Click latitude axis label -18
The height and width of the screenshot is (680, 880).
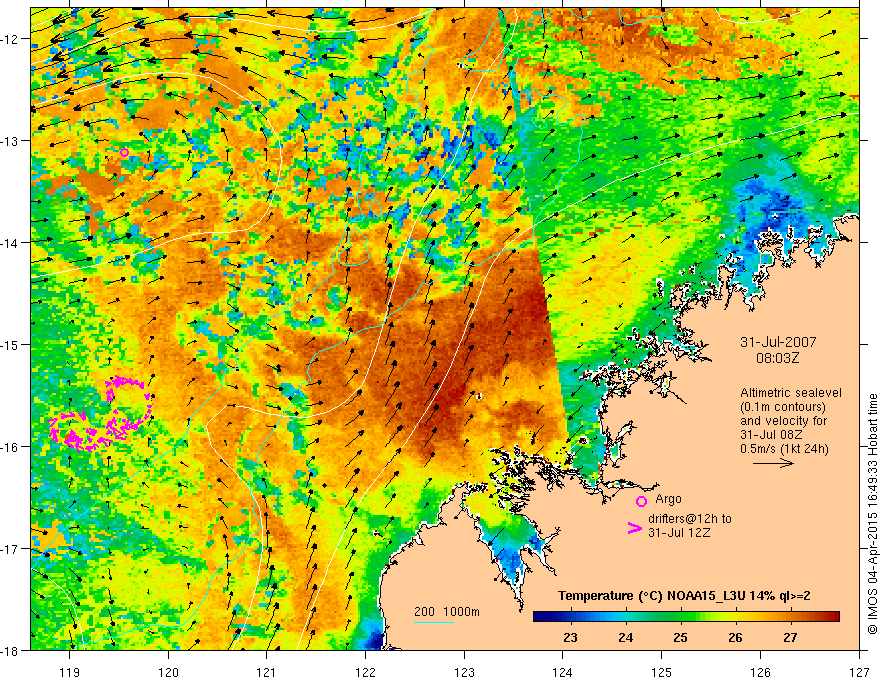tap(11, 650)
